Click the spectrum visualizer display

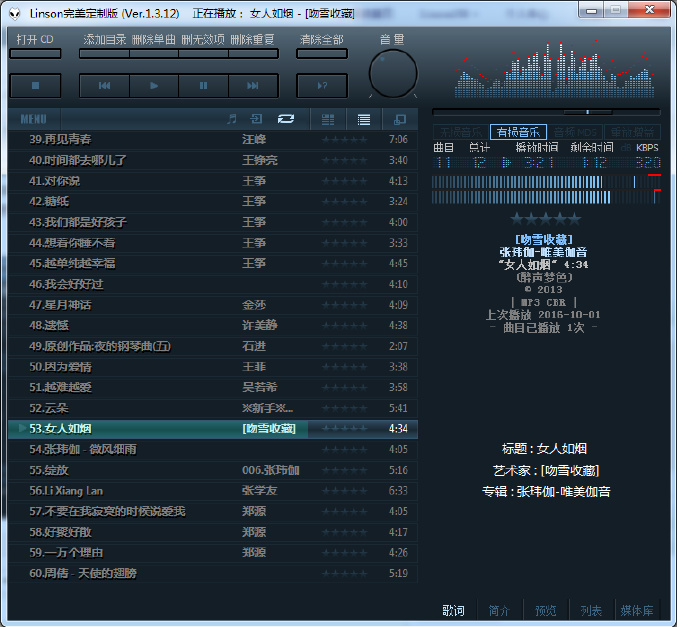(x=554, y=69)
